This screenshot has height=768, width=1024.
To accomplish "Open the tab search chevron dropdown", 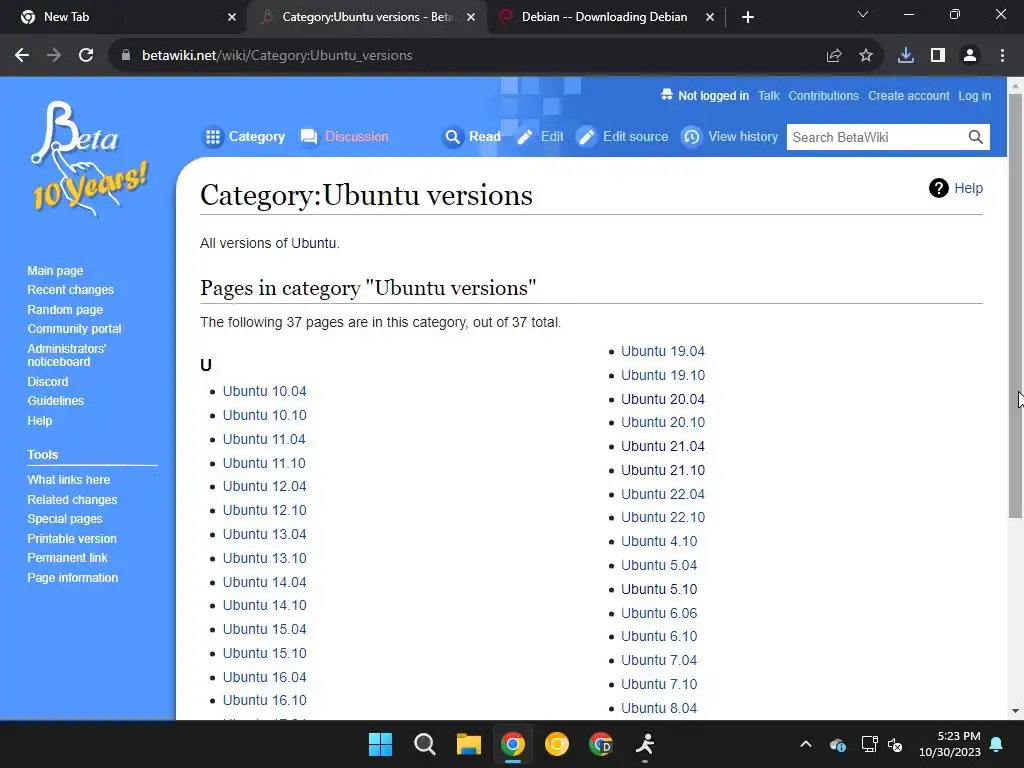I will pyautogui.click(x=863, y=14).
